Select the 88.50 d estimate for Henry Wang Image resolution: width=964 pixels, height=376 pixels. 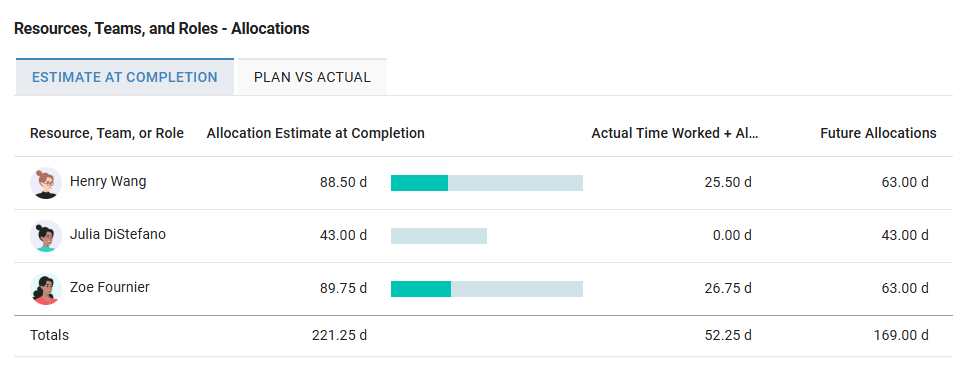tap(344, 183)
